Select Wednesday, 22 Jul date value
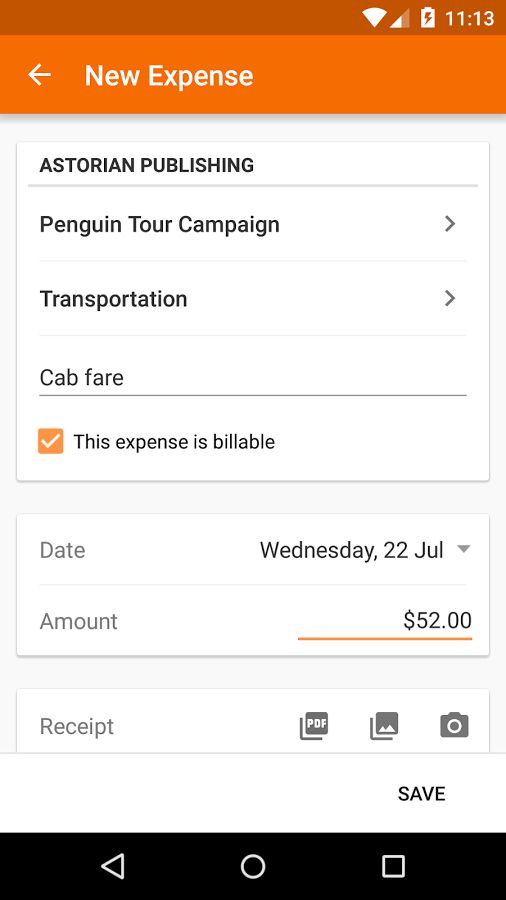506x900 pixels. (x=352, y=550)
